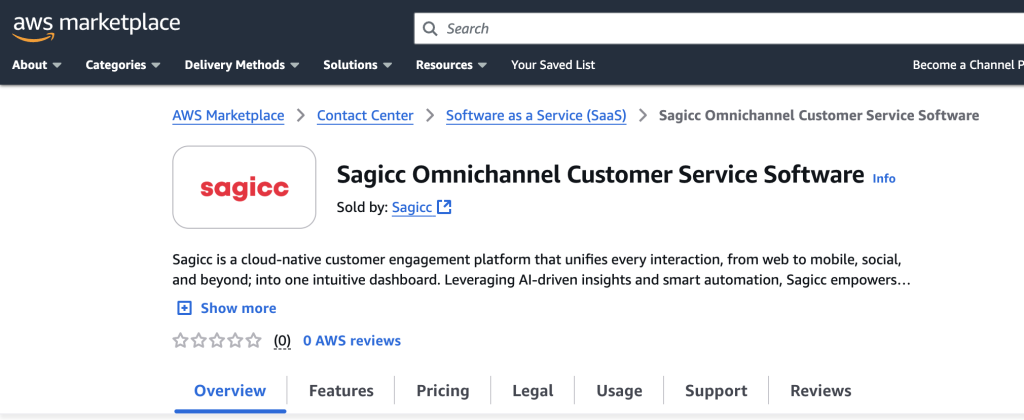Click the AWS Marketplace logo
This screenshot has width=1024, height=420.
point(96,25)
